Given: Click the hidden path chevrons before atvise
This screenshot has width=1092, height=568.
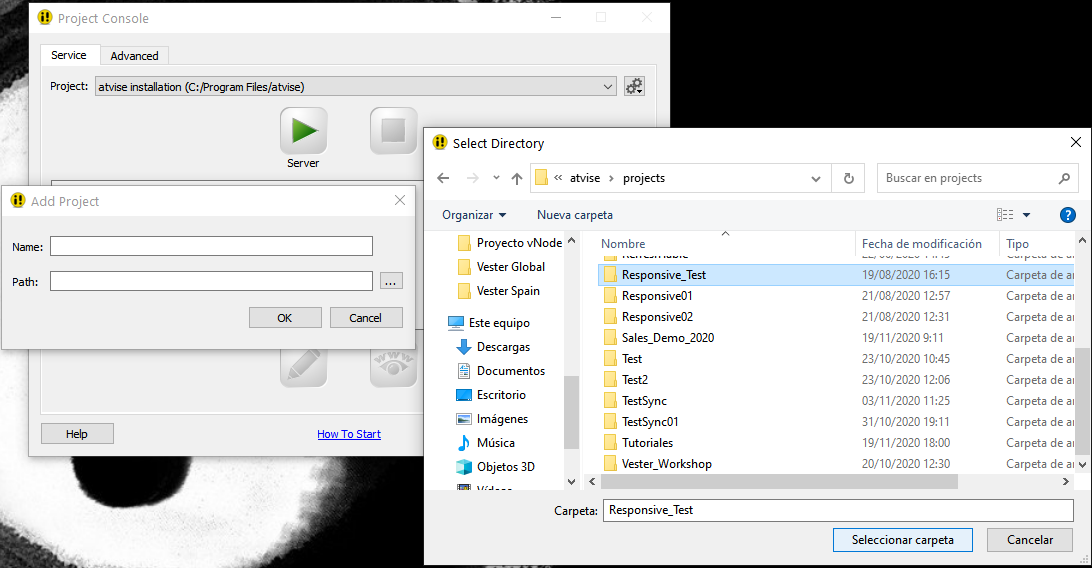Looking at the screenshot, I should pyautogui.click(x=558, y=178).
